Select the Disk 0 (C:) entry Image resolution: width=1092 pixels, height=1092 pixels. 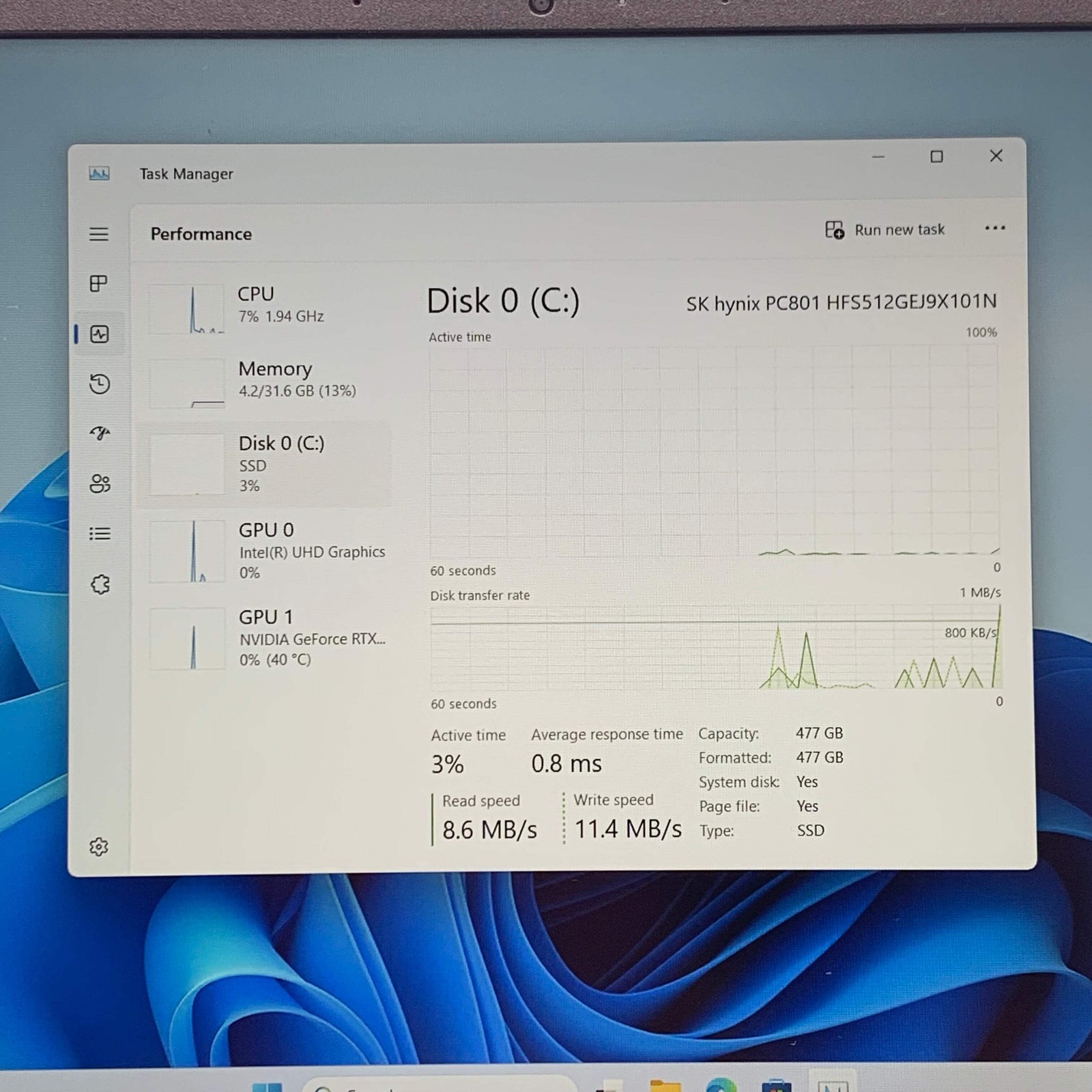pyautogui.click(x=263, y=464)
